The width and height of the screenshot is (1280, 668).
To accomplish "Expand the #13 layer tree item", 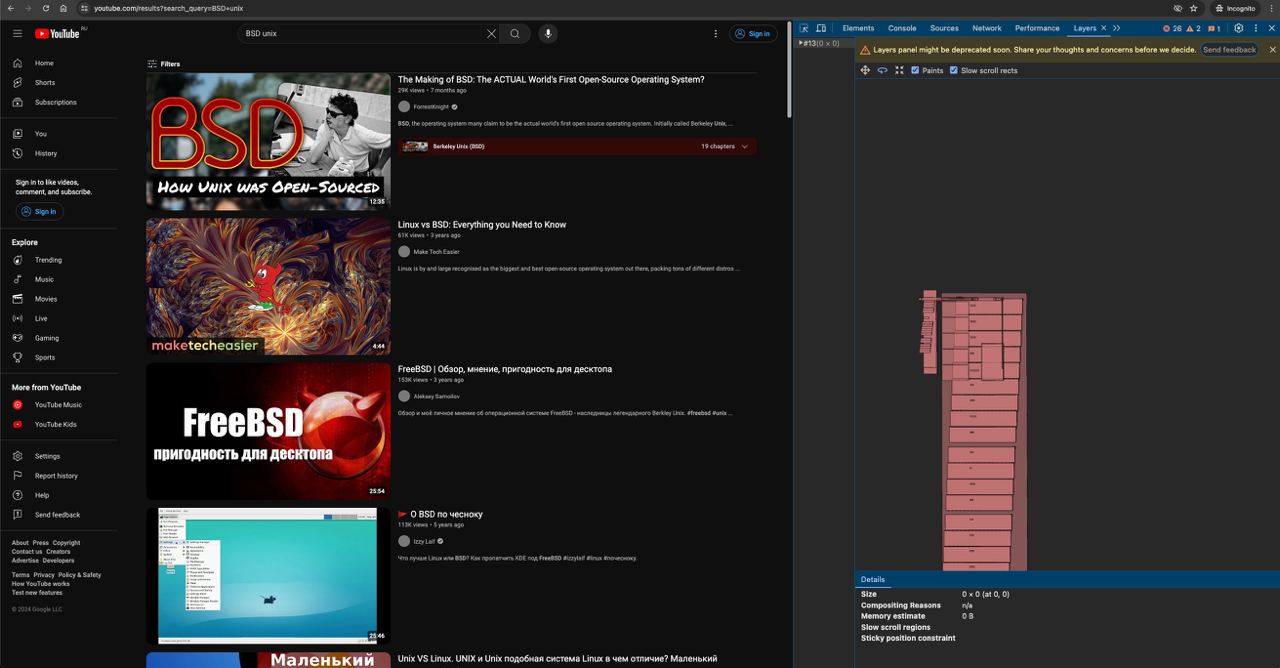I will [799, 43].
